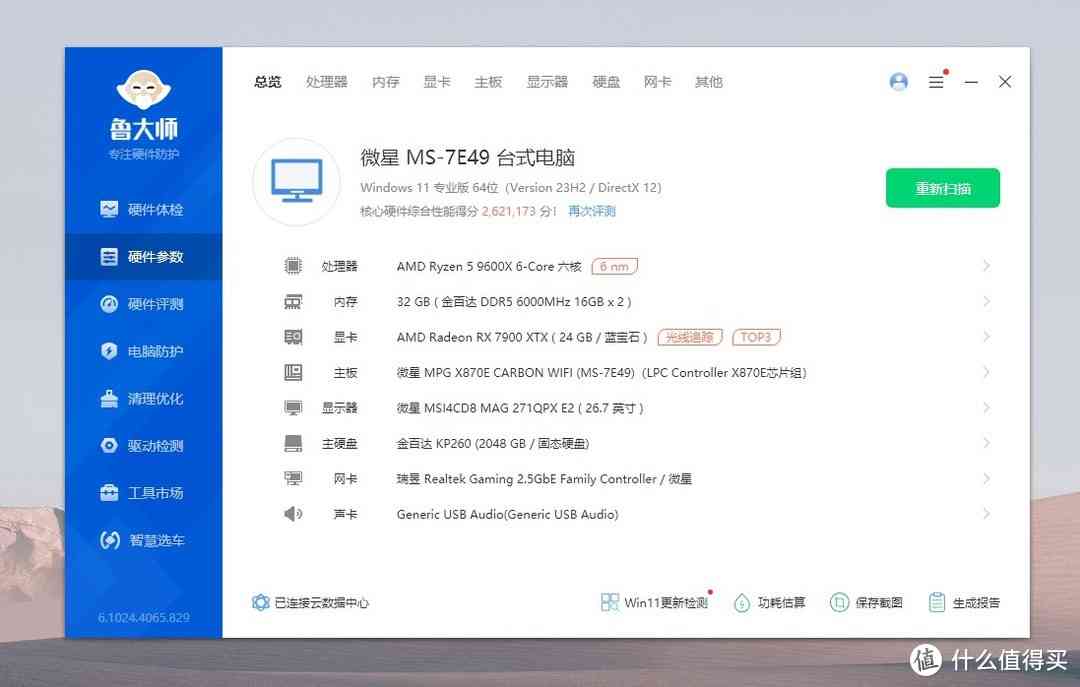The width and height of the screenshot is (1080, 687).
Task: Open the hamburger settings menu
Action: (937, 82)
